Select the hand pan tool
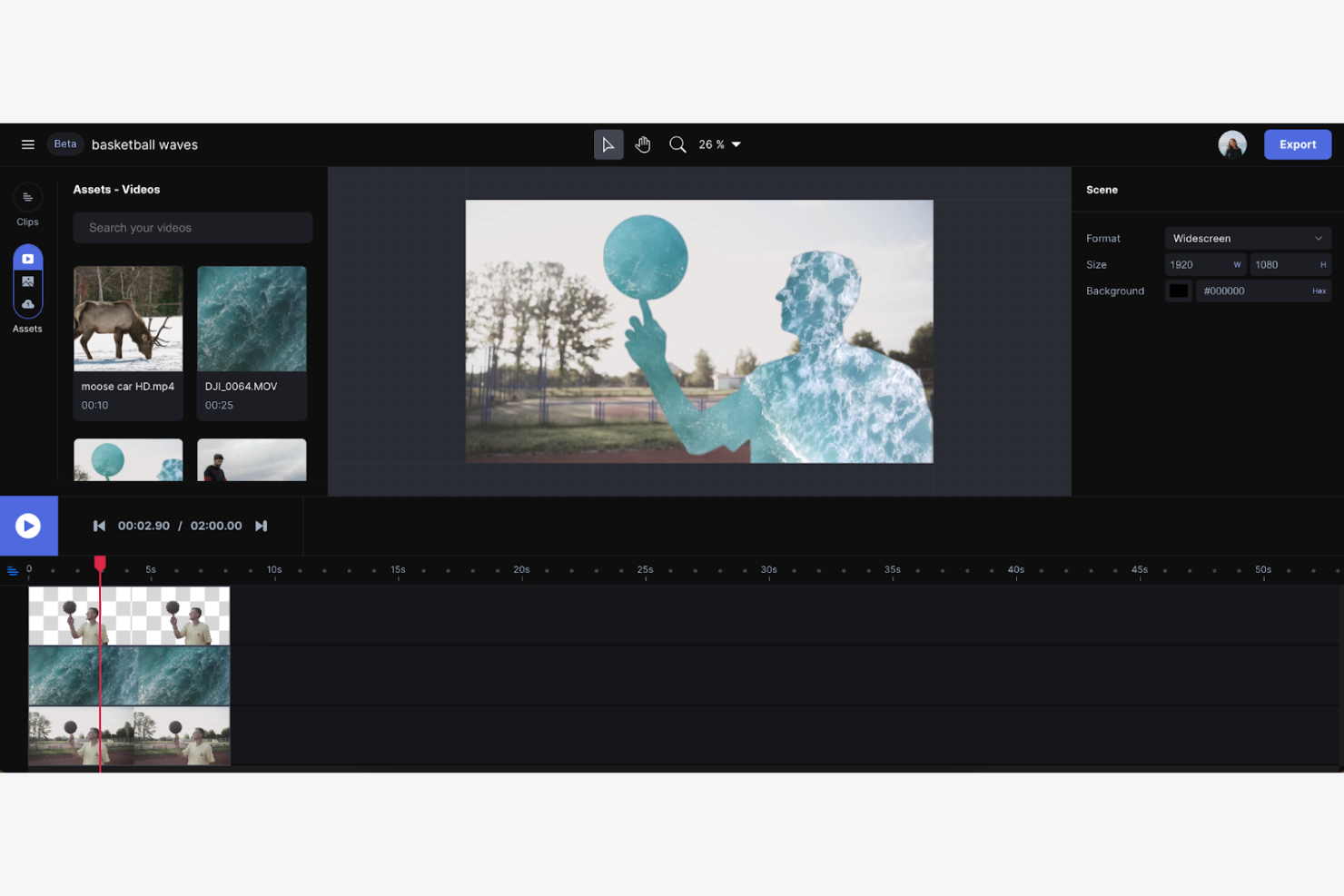 [x=643, y=143]
